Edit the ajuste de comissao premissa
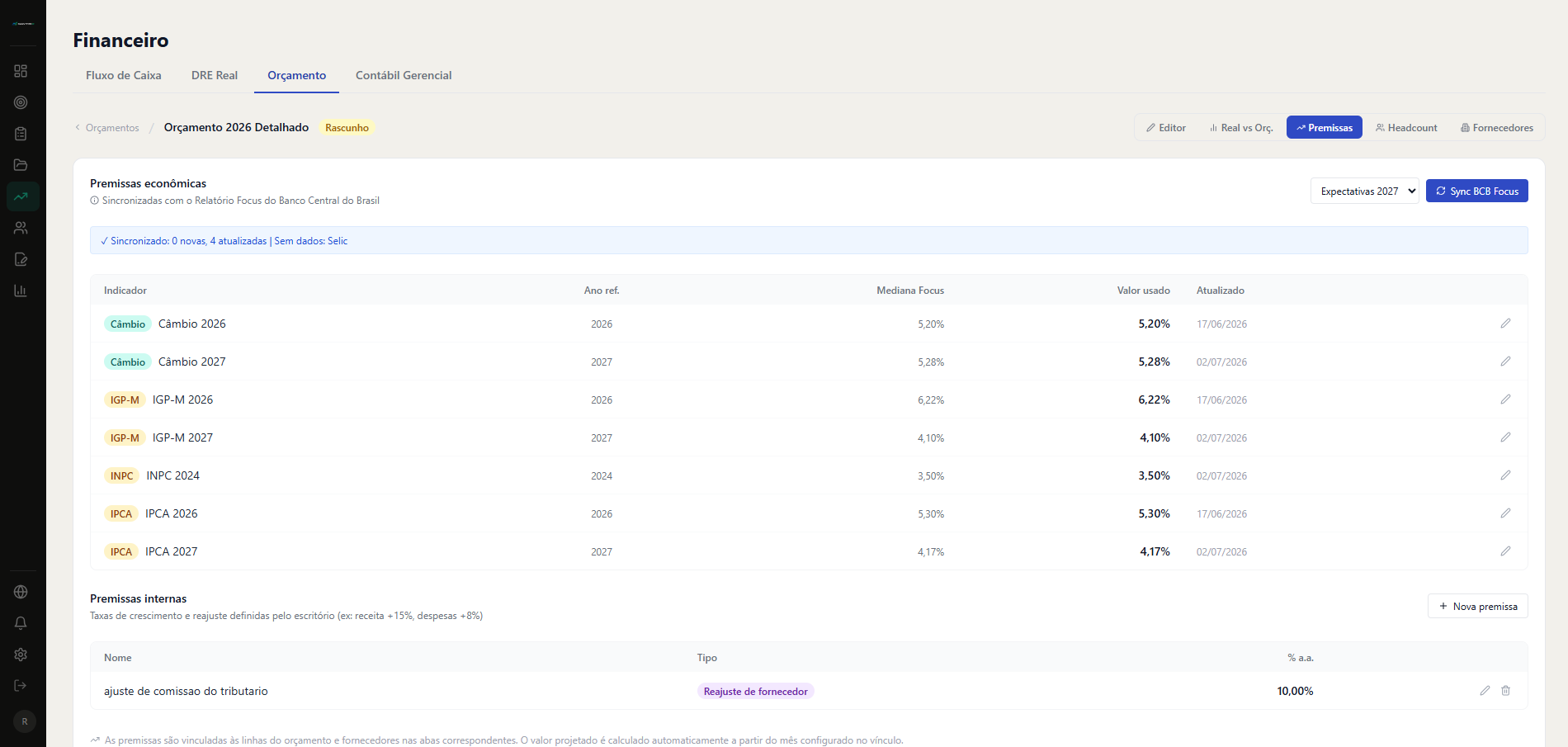The width and height of the screenshot is (1568, 747). click(x=1485, y=691)
